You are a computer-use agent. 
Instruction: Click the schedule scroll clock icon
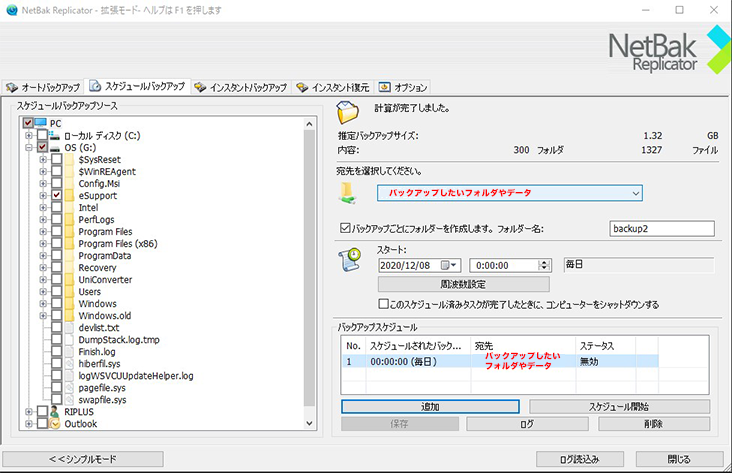(x=350, y=259)
